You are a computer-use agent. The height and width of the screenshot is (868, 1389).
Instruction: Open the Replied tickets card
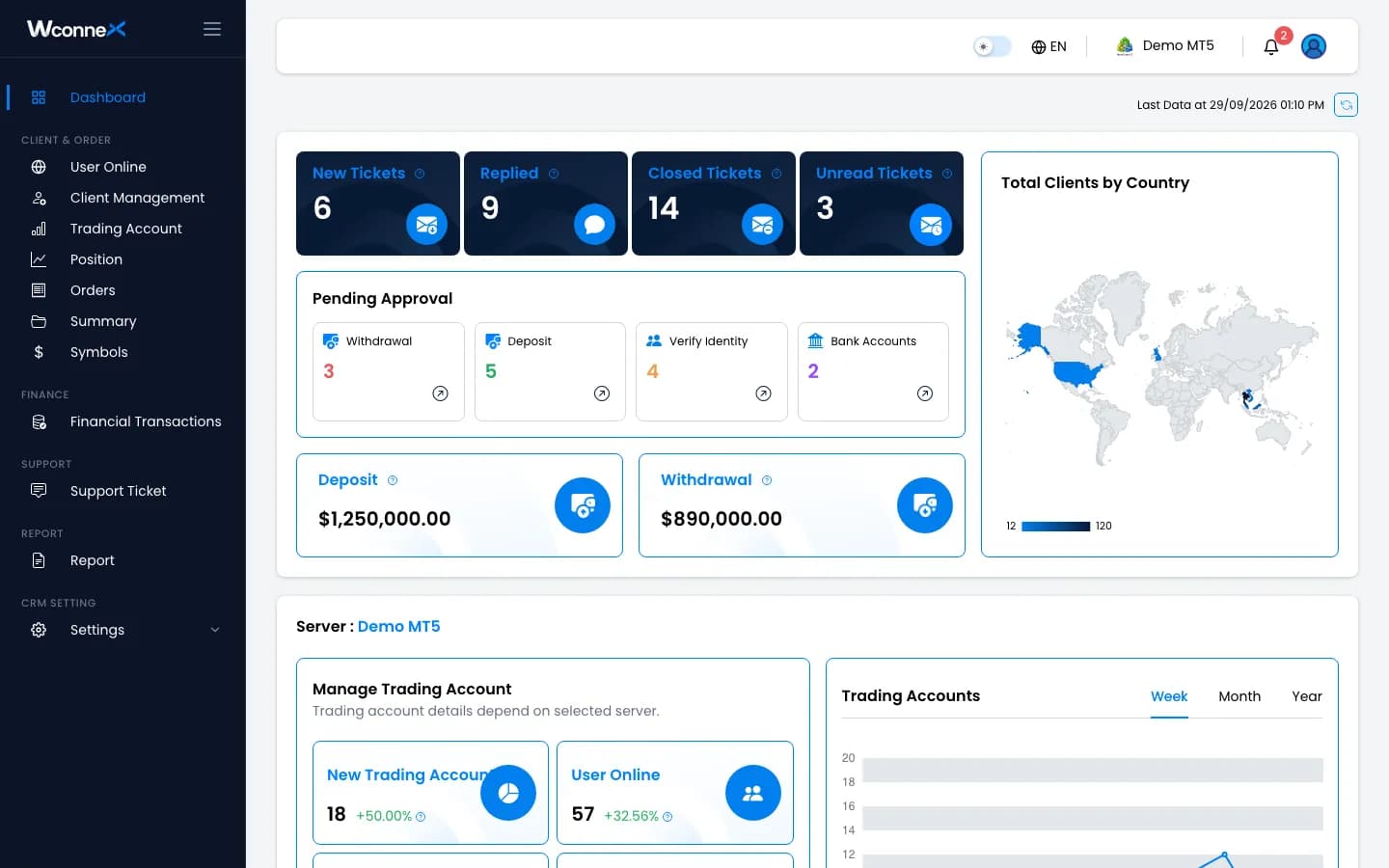(546, 203)
